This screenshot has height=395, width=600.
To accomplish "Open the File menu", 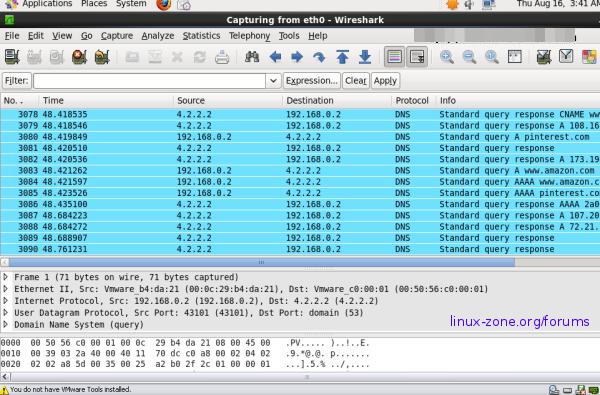I will [x=12, y=36].
